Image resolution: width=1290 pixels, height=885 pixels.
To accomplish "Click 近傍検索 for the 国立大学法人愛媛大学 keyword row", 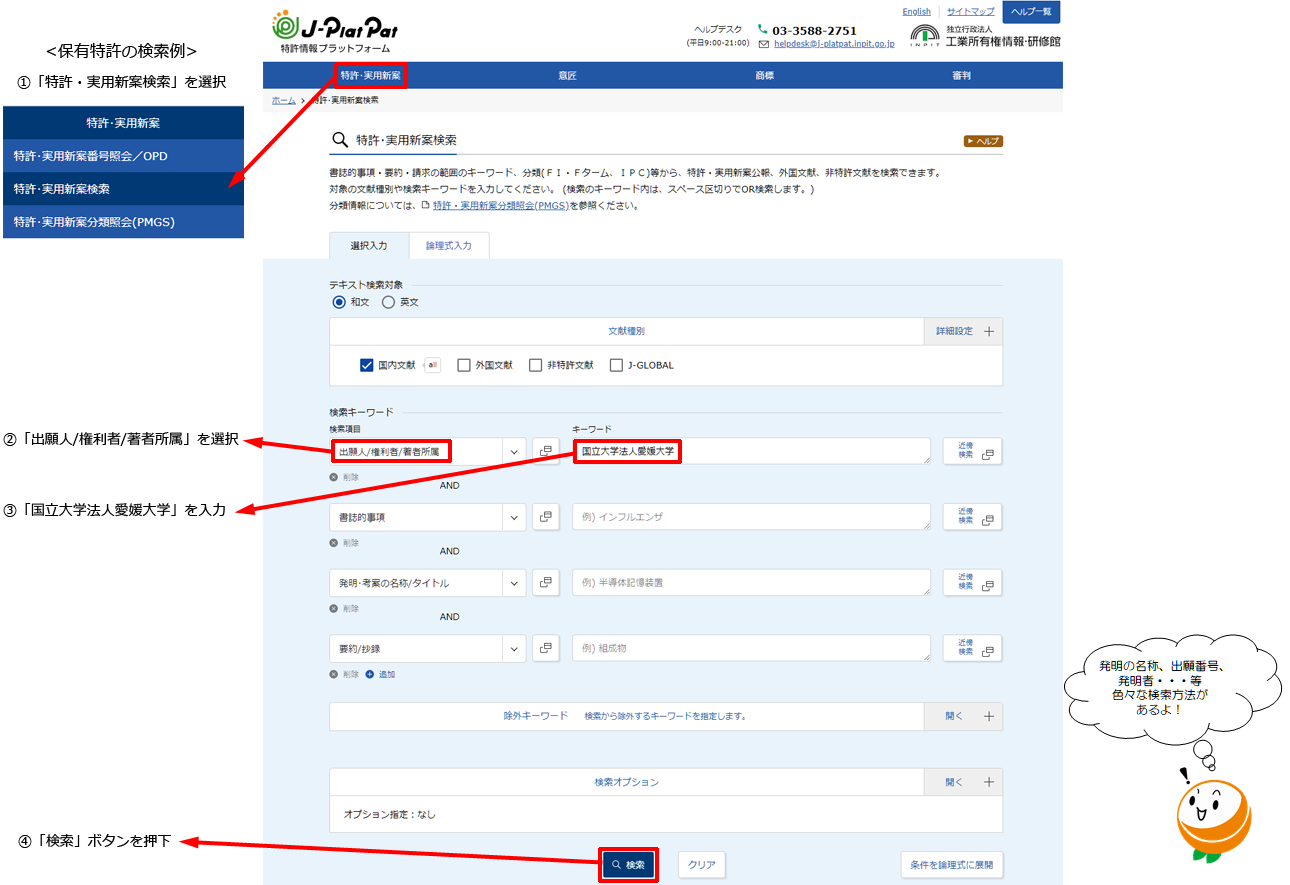I will click(972, 452).
